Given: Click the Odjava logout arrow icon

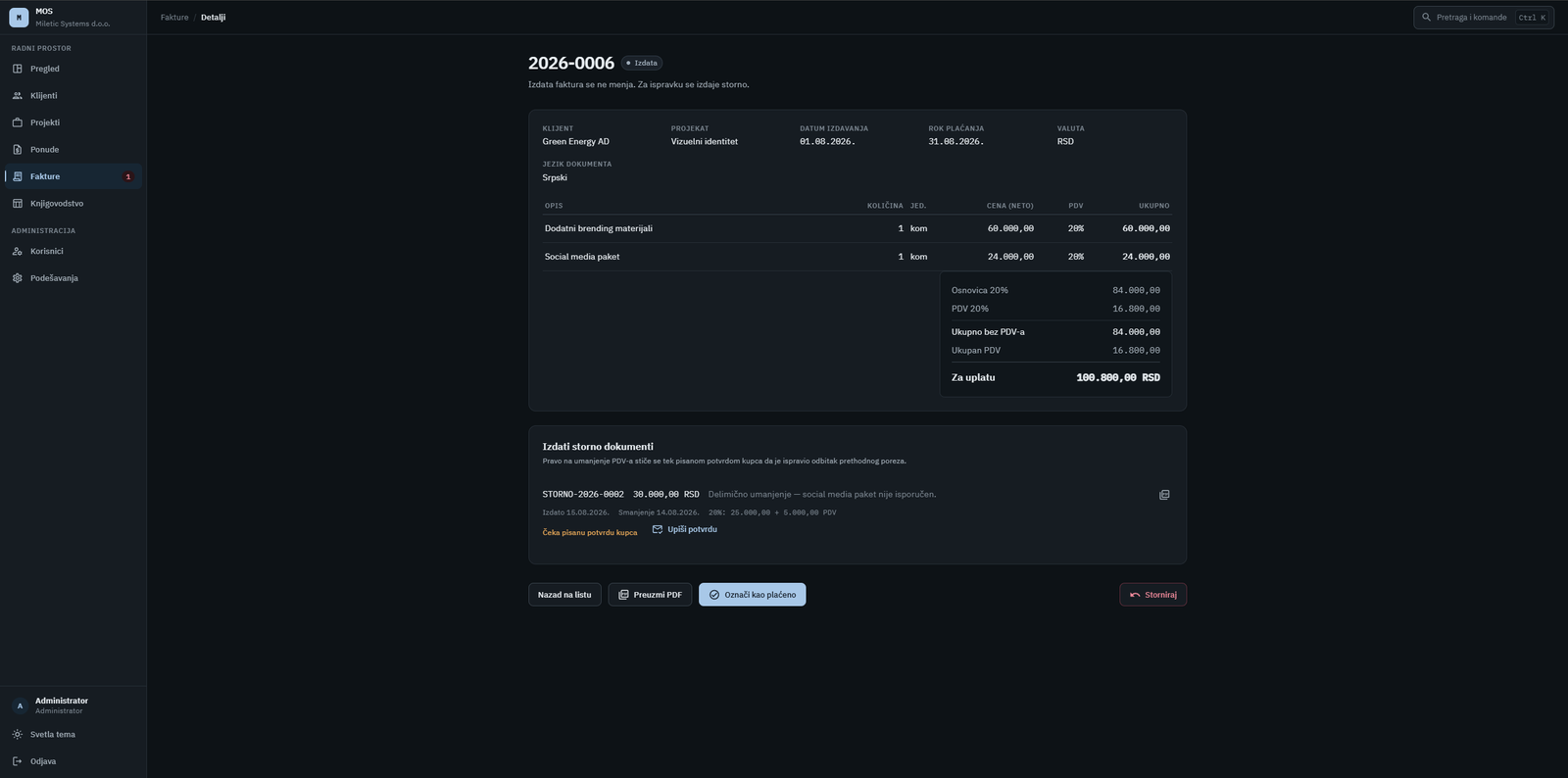Looking at the screenshot, I should 18,761.
